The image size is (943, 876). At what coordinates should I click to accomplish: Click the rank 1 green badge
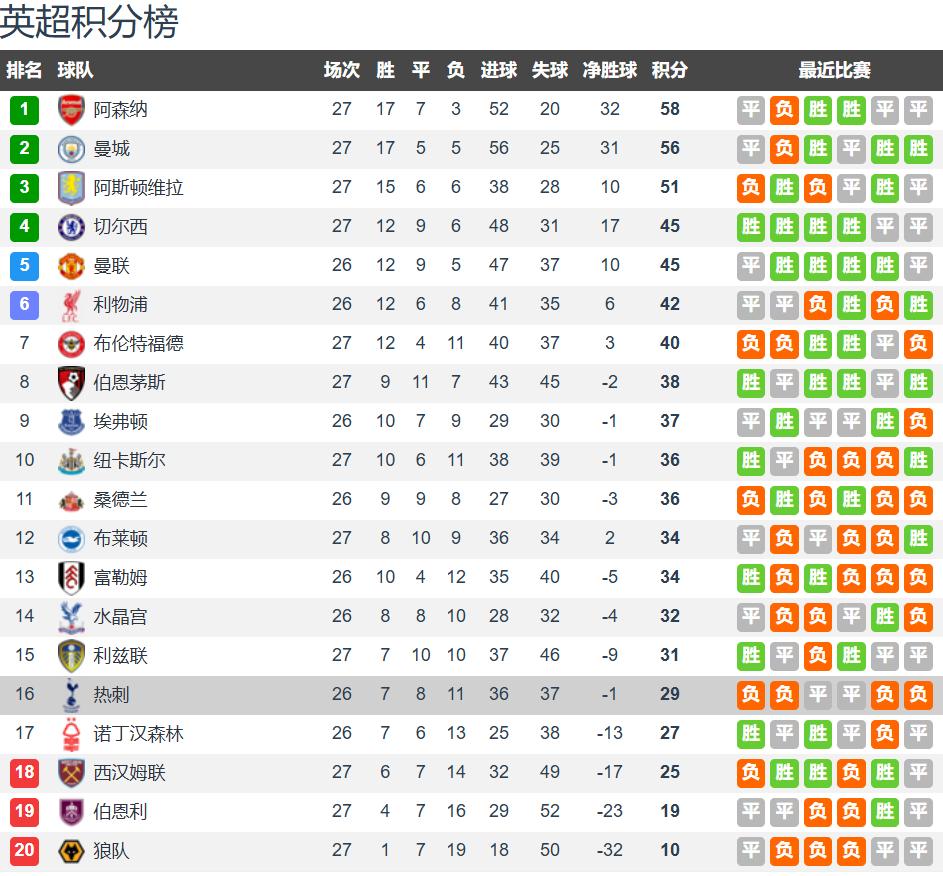coord(24,109)
